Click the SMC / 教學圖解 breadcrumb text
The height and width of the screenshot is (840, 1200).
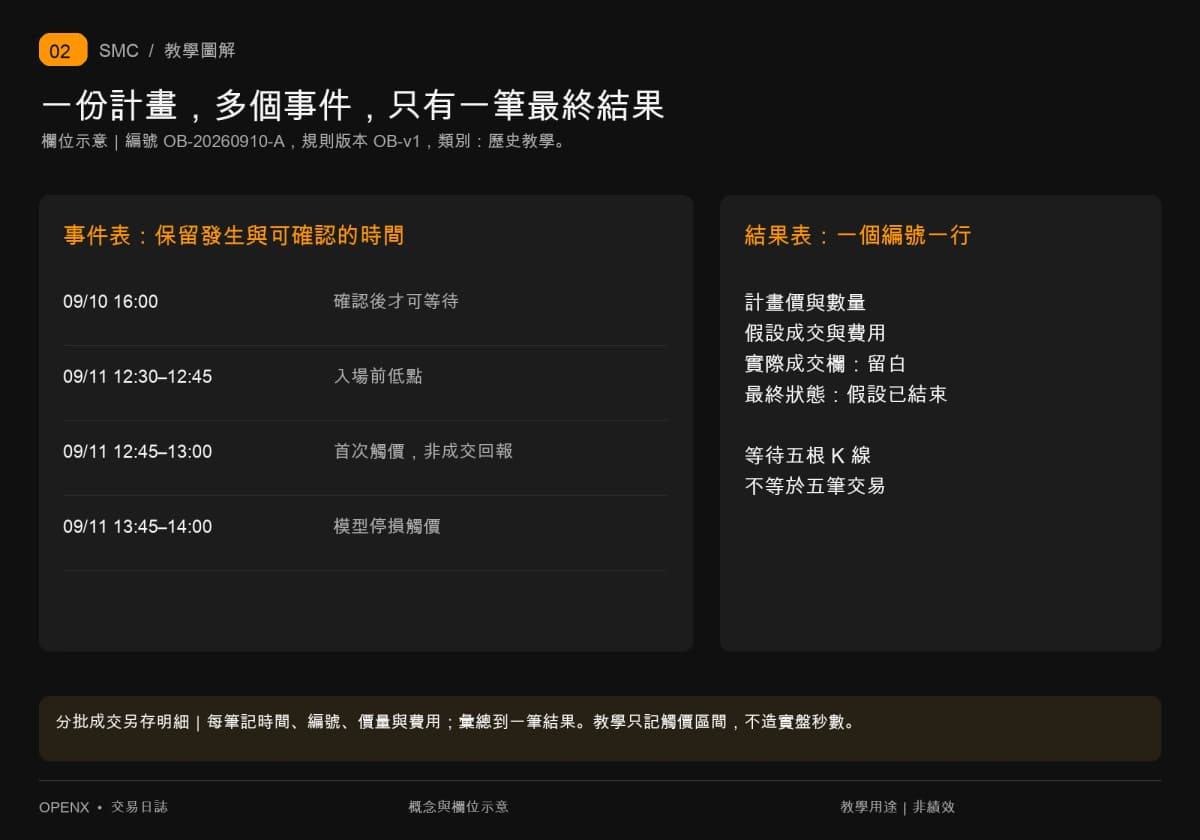167,51
